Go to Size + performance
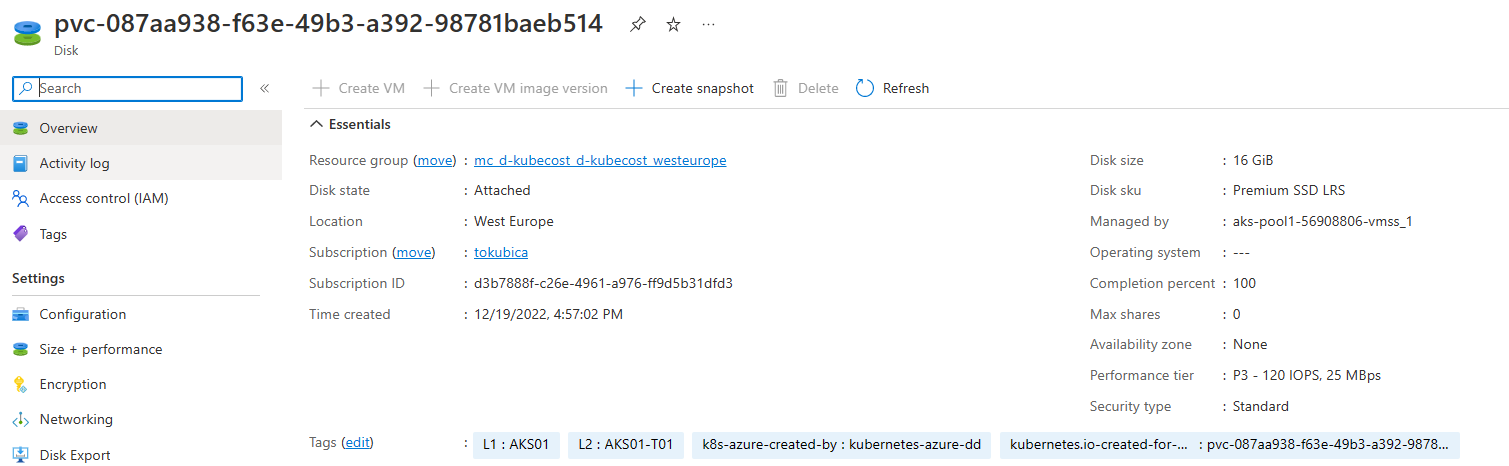This screenshot has height=466, width=1509. 100,349
